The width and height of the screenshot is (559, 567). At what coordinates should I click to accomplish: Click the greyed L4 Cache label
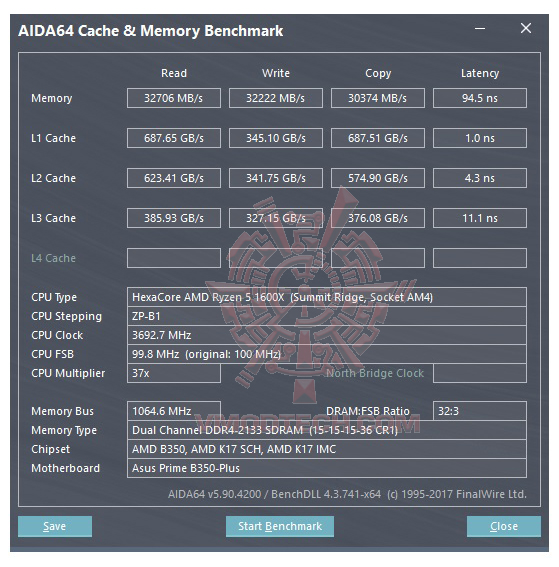[54, 258]
